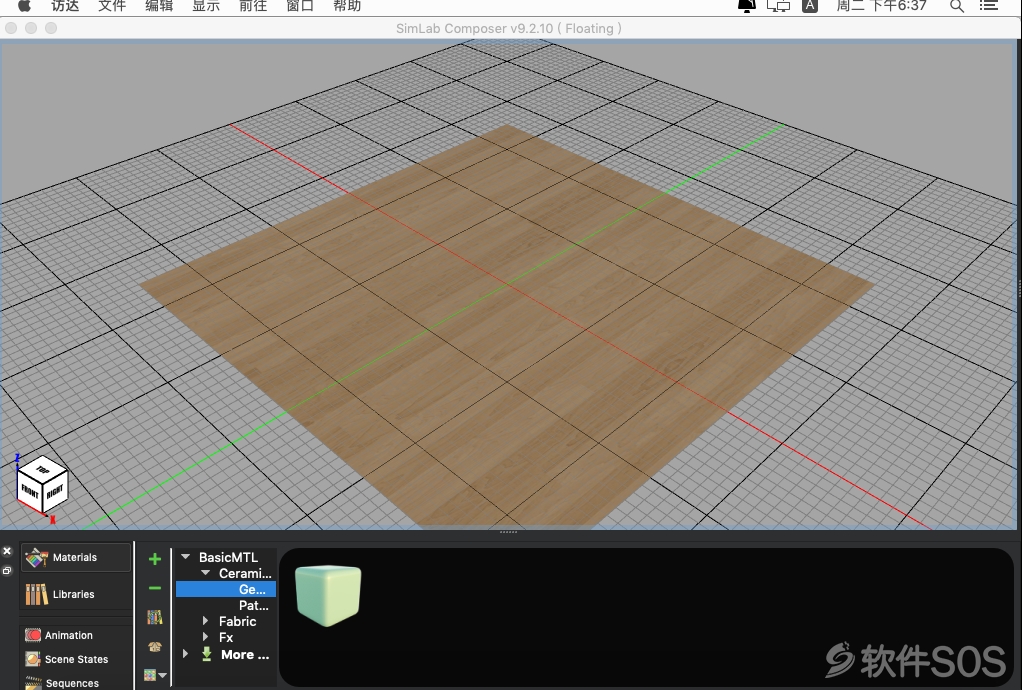1022x690 pixels.
Task: Close the bottom dock panel
Action: click(x=7, y=551)
